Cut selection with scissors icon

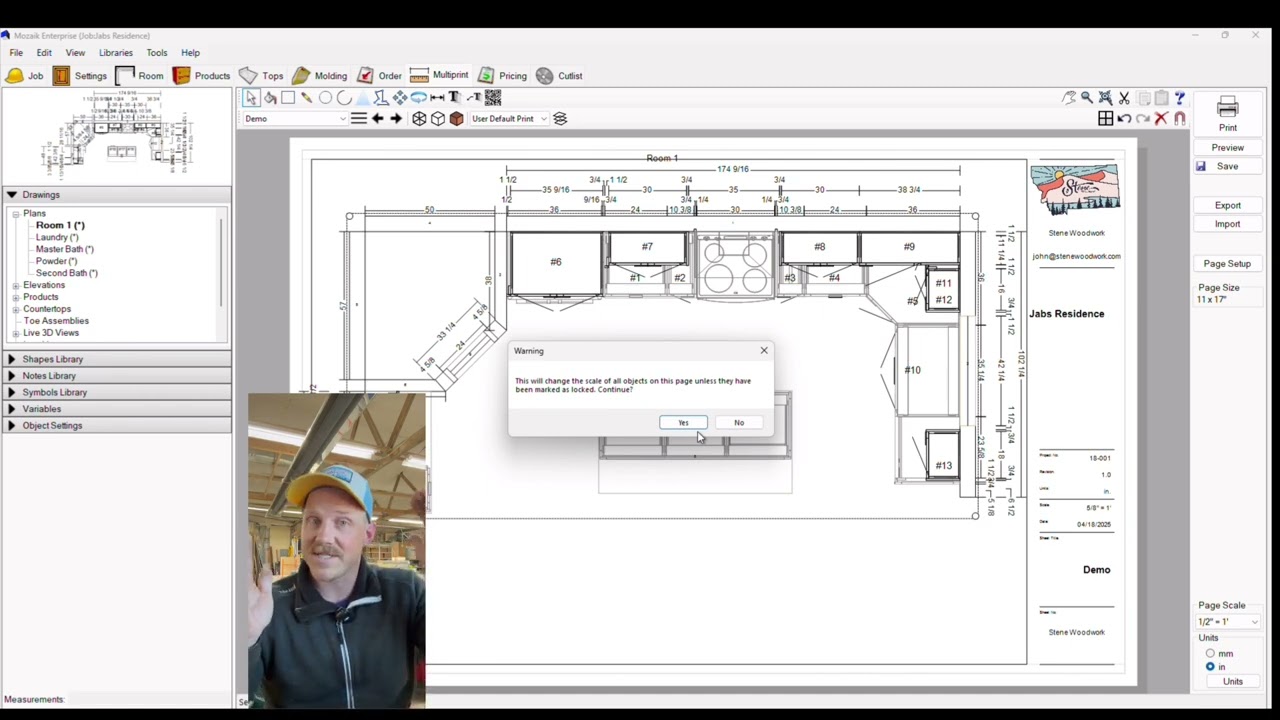1124,98
